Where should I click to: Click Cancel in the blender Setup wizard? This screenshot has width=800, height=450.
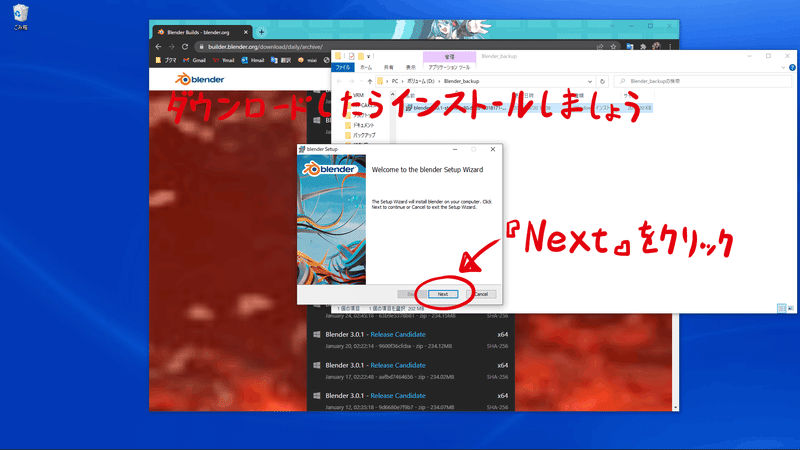482,294
